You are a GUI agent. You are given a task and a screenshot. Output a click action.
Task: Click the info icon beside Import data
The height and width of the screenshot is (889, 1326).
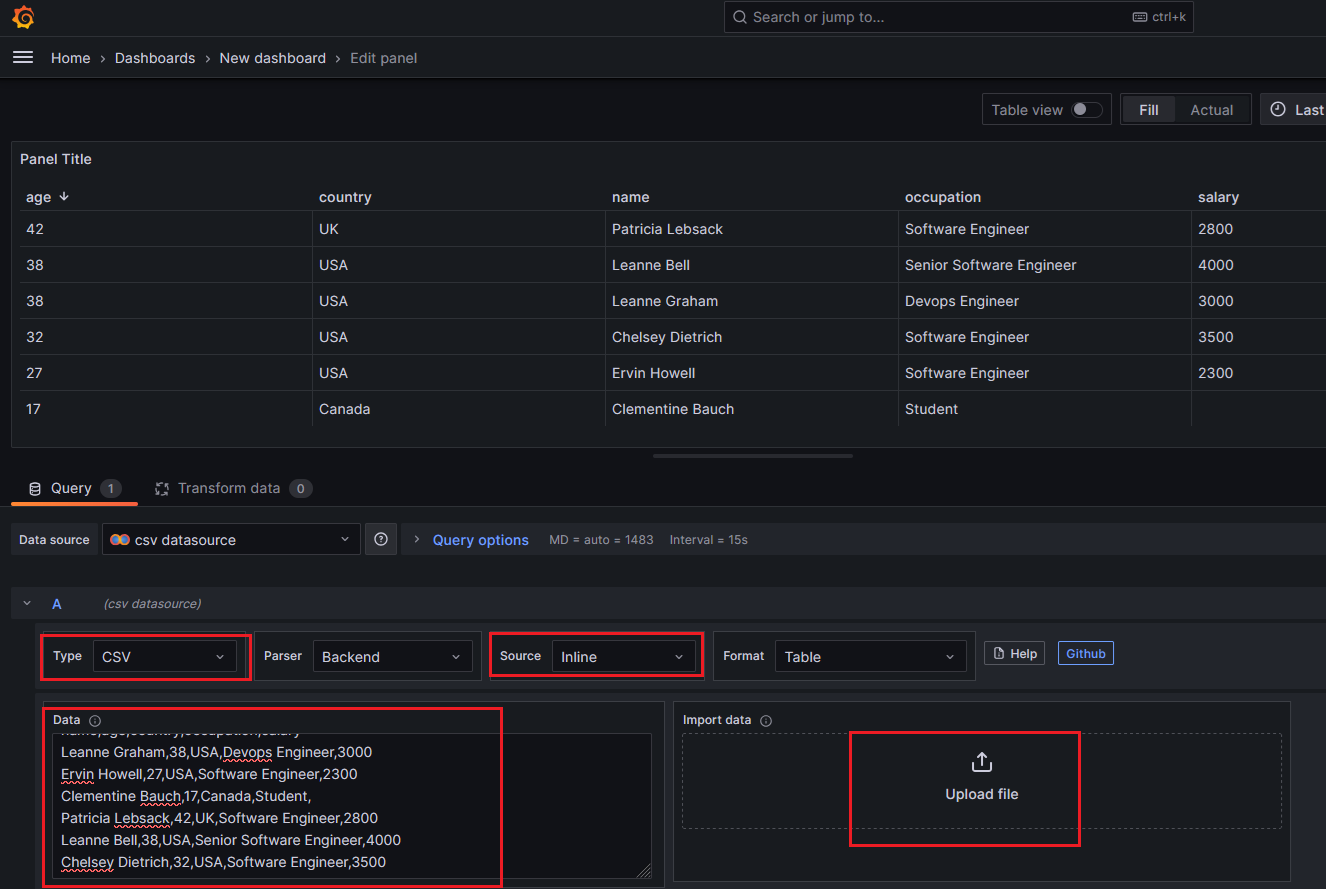766,721
